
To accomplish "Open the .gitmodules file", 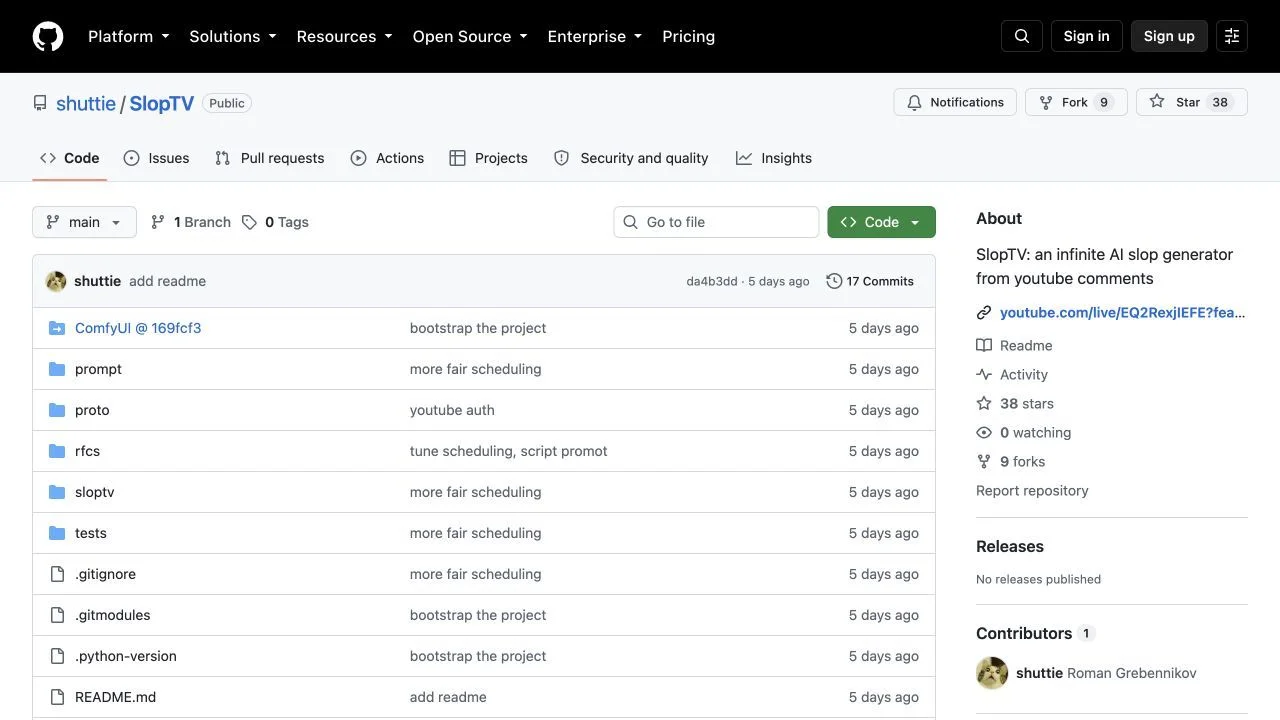I will [113, 615].
